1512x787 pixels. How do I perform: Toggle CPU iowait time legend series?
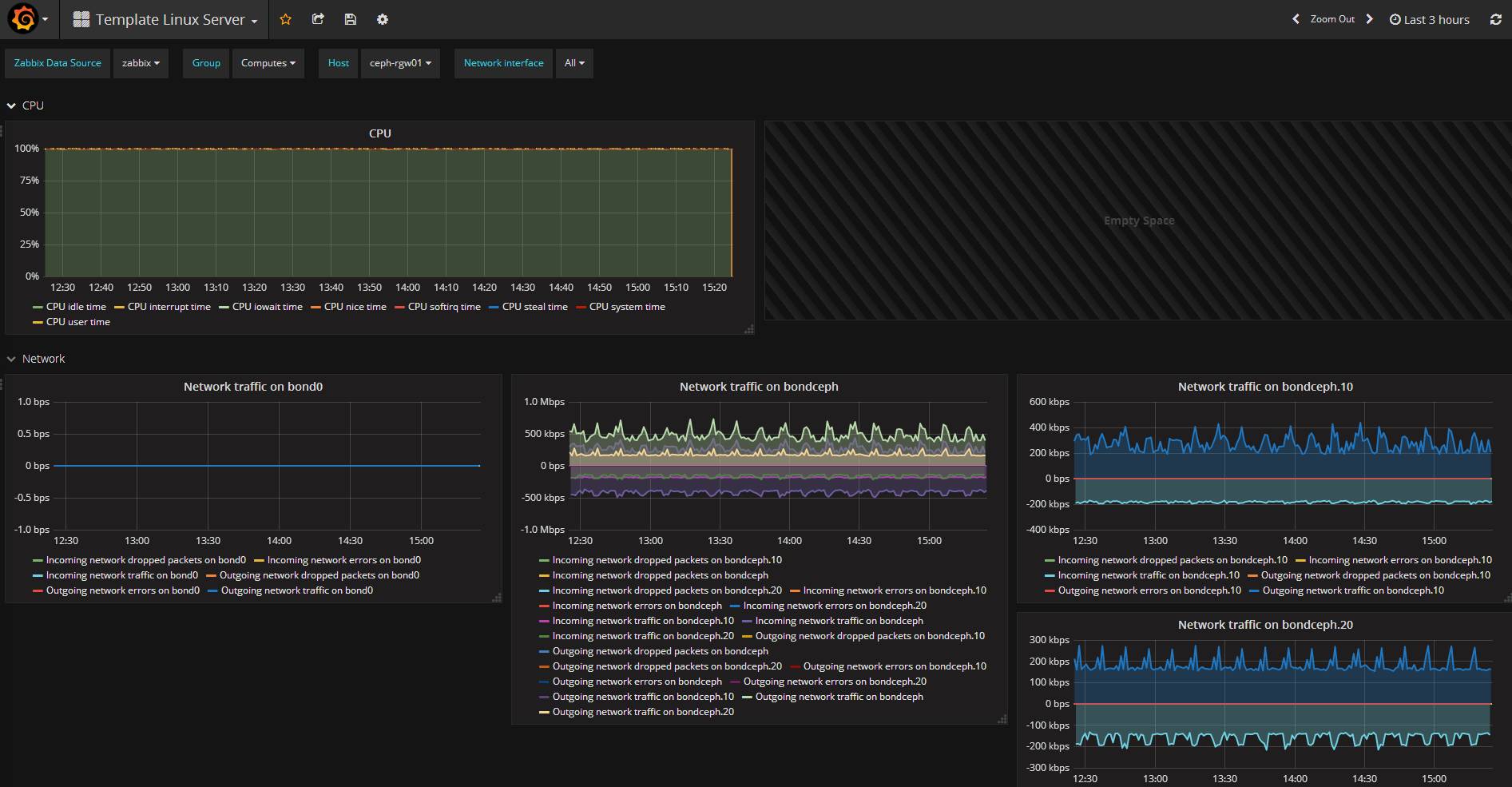click(x=268, y=307)
